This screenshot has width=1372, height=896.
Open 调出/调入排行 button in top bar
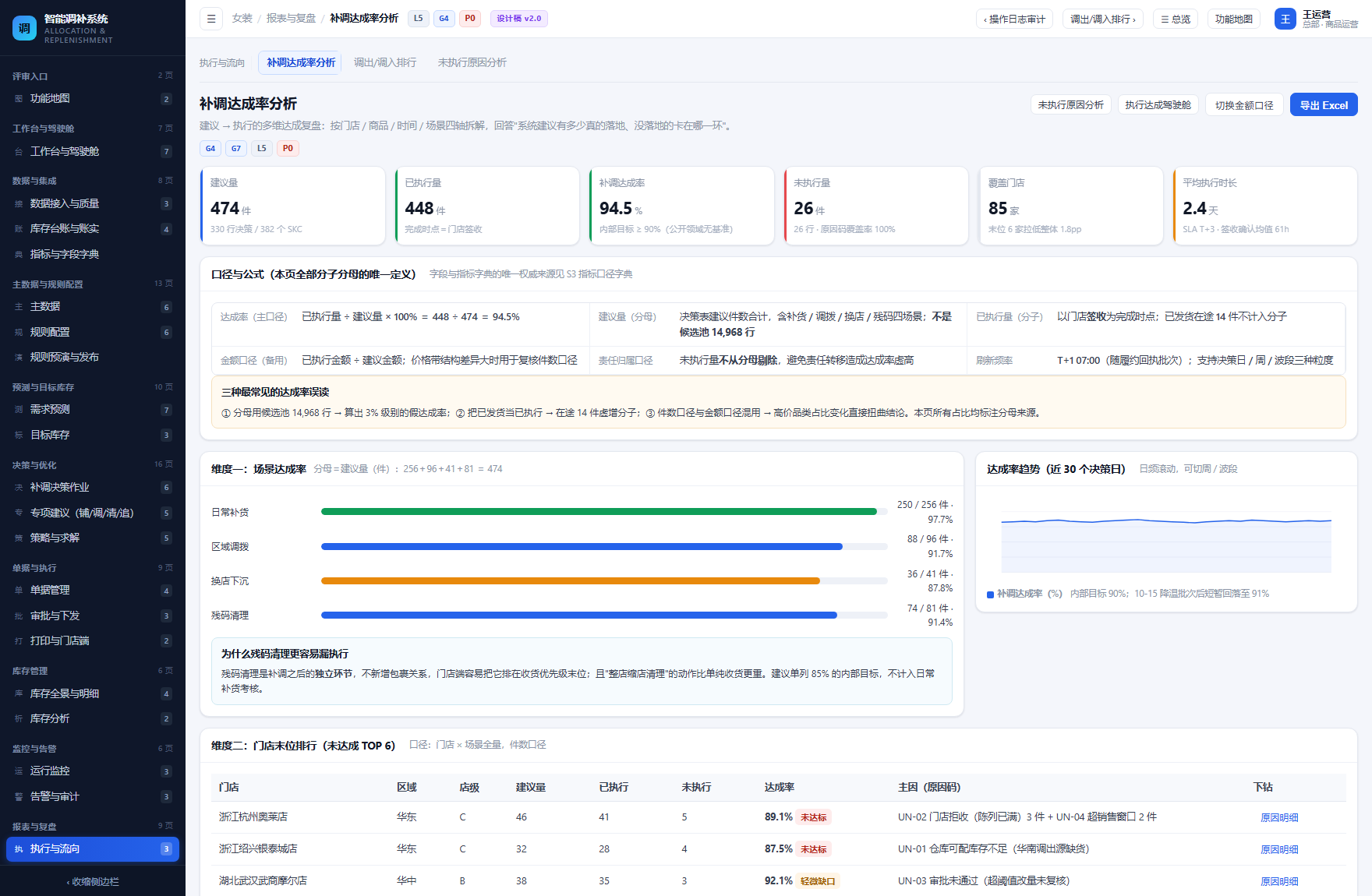(x=1102, y=19)
